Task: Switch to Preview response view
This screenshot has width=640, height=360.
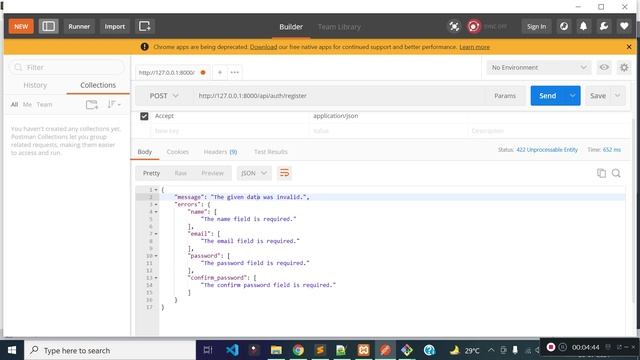Action: [x=212, y=173]
